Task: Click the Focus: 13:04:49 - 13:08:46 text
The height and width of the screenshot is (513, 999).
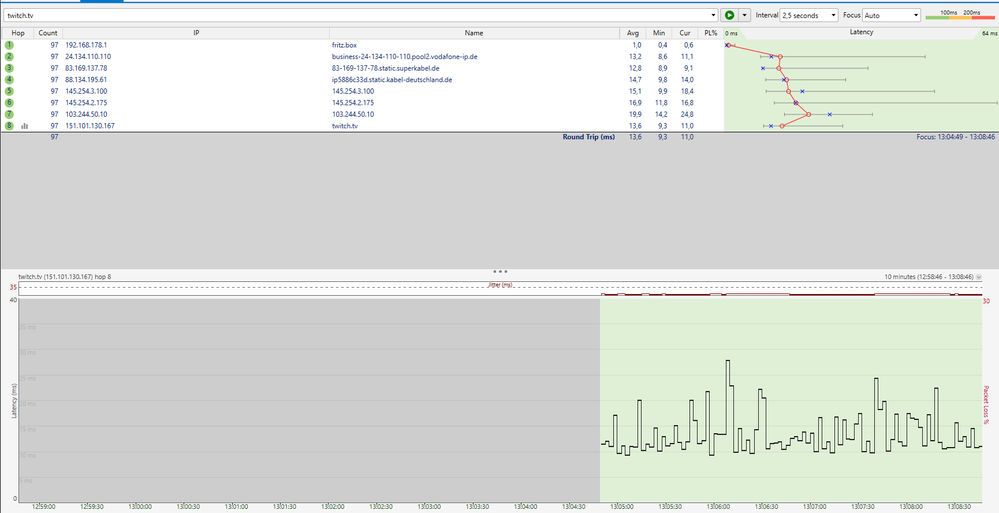Action: point(956,136)
